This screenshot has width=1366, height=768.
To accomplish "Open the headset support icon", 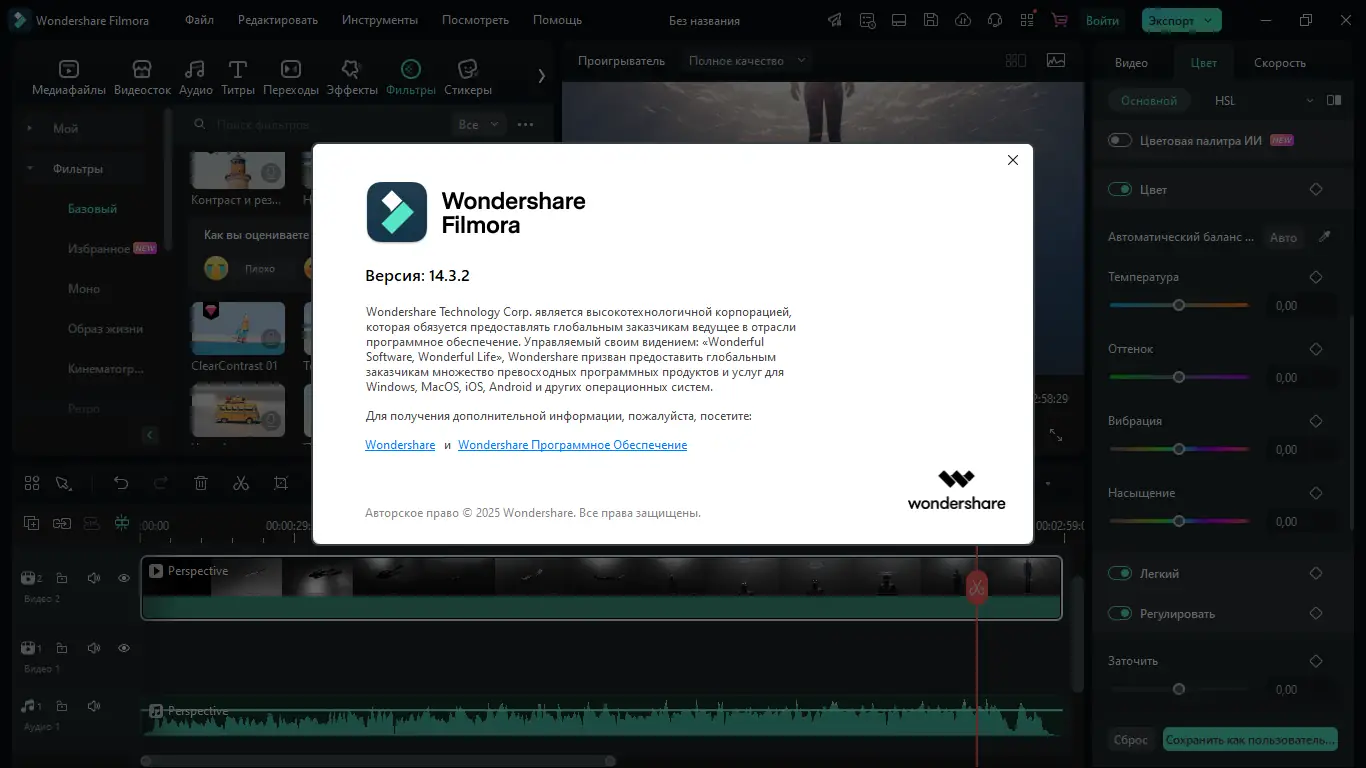I will coord(995,20).
